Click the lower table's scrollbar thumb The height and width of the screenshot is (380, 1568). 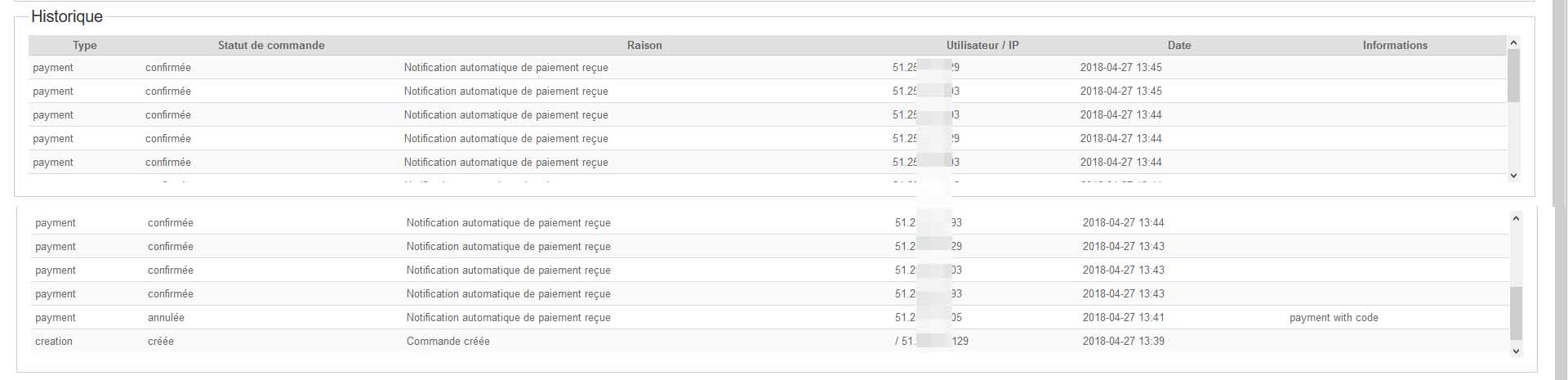[x=1516, y=313]
